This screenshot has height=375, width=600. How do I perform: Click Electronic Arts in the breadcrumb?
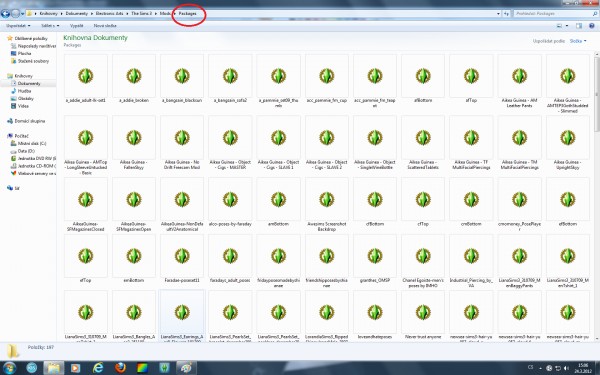pos(109,13)
